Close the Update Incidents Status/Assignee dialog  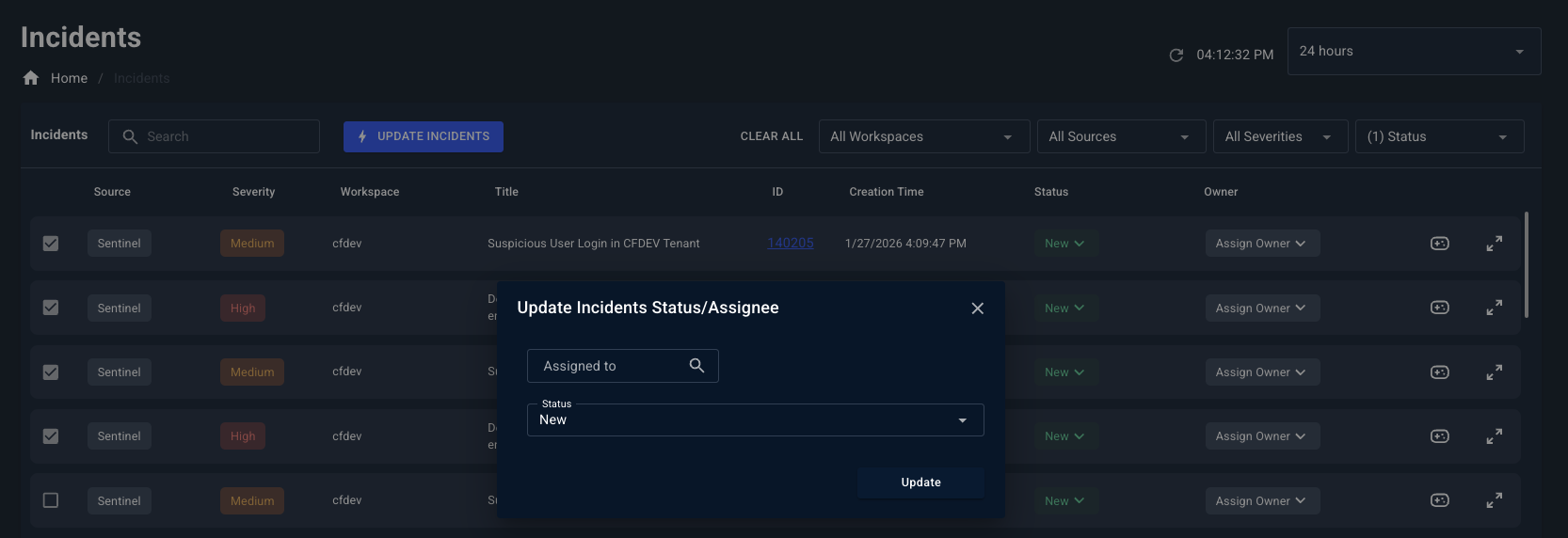pos(977,309)
